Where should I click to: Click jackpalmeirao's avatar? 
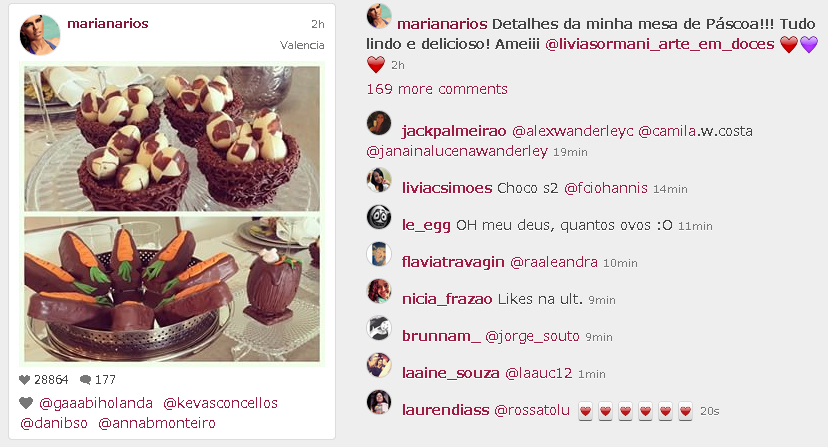point(379,123)
